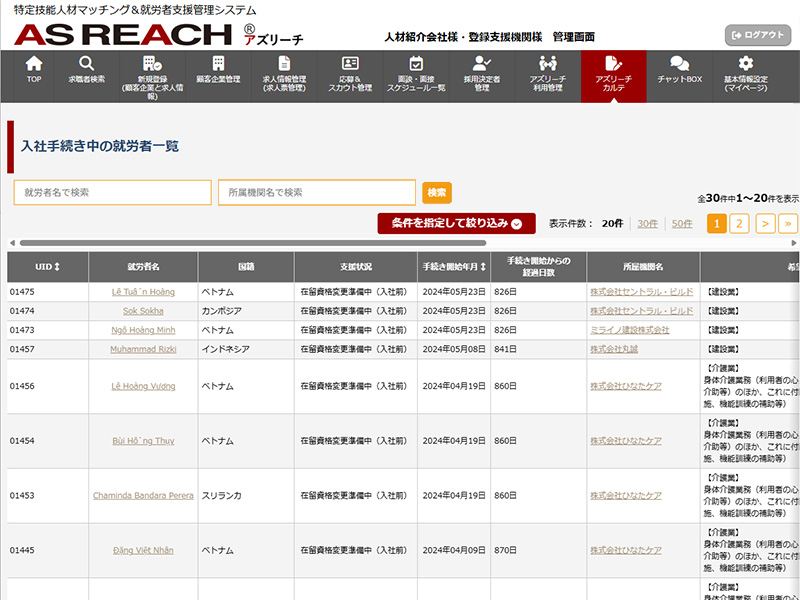Click 所属機関名 column header
The image size is (800, 600).
click(x=643, y=267)
